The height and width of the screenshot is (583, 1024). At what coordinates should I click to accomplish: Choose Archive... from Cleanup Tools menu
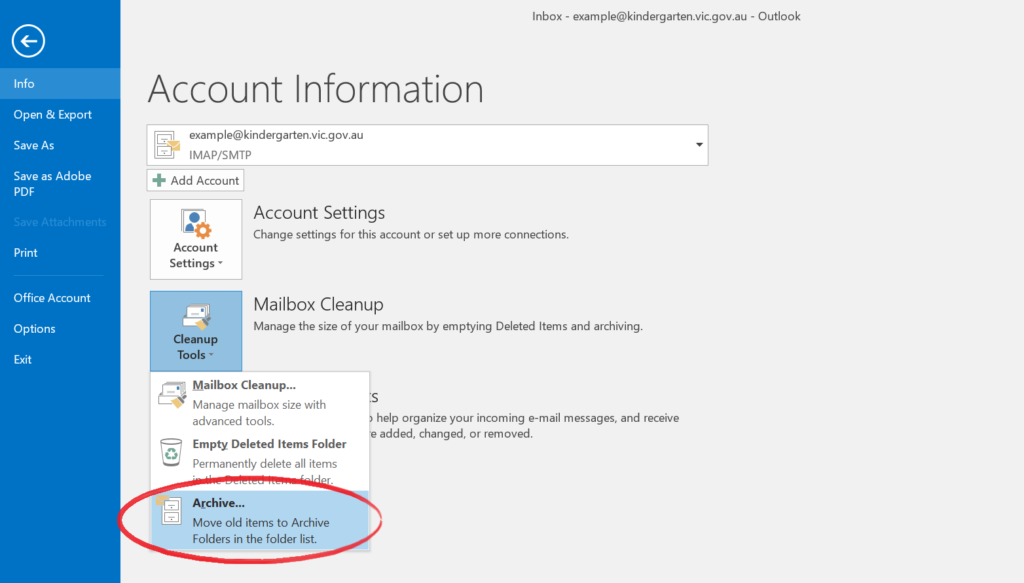260,520
